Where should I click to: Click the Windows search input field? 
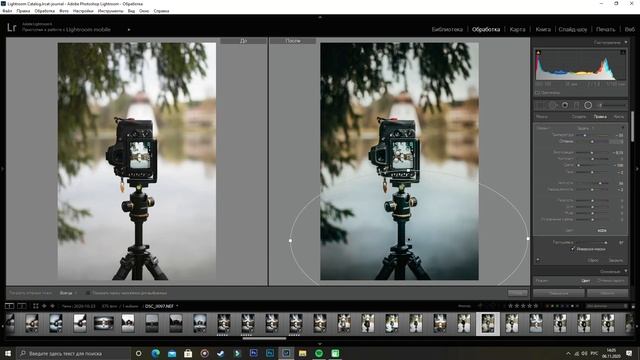tap(73, 353)
